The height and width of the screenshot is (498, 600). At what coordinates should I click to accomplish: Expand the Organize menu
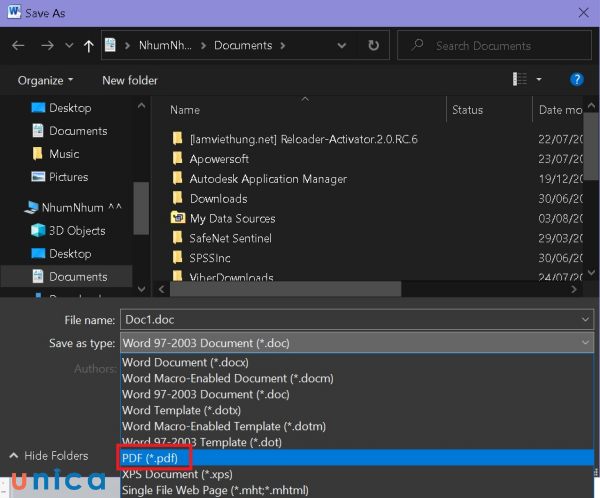[45, 80]
